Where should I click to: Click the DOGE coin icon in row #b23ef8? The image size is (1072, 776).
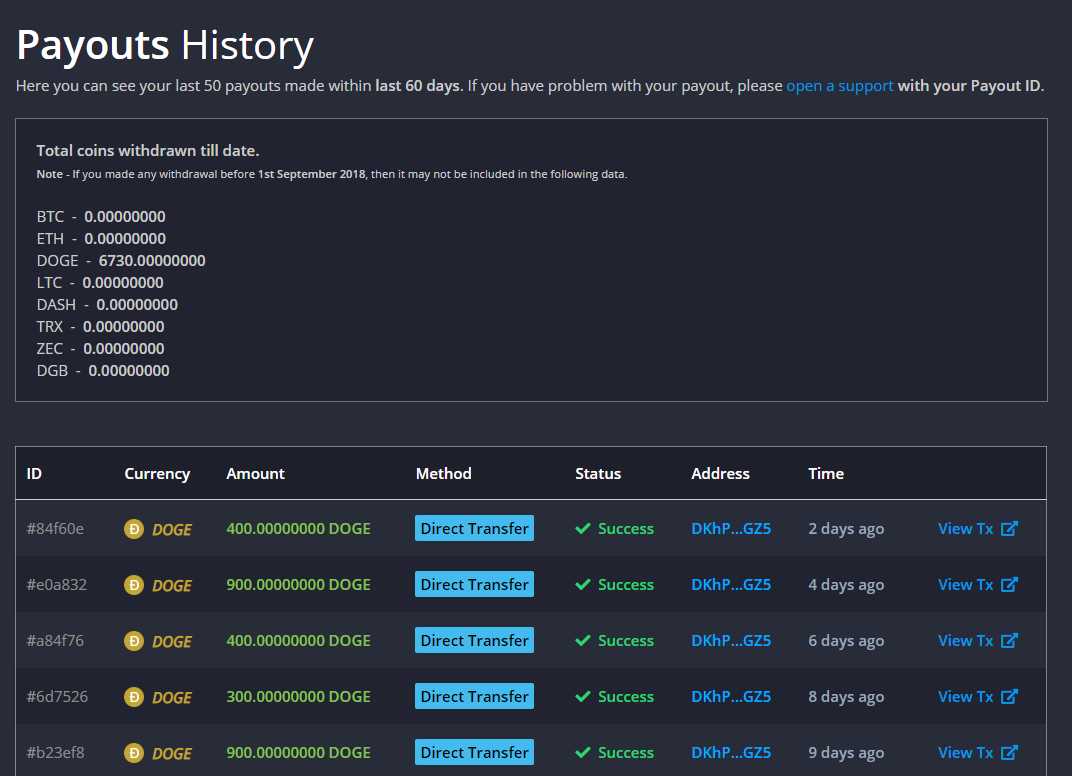[x=134, y=753]
